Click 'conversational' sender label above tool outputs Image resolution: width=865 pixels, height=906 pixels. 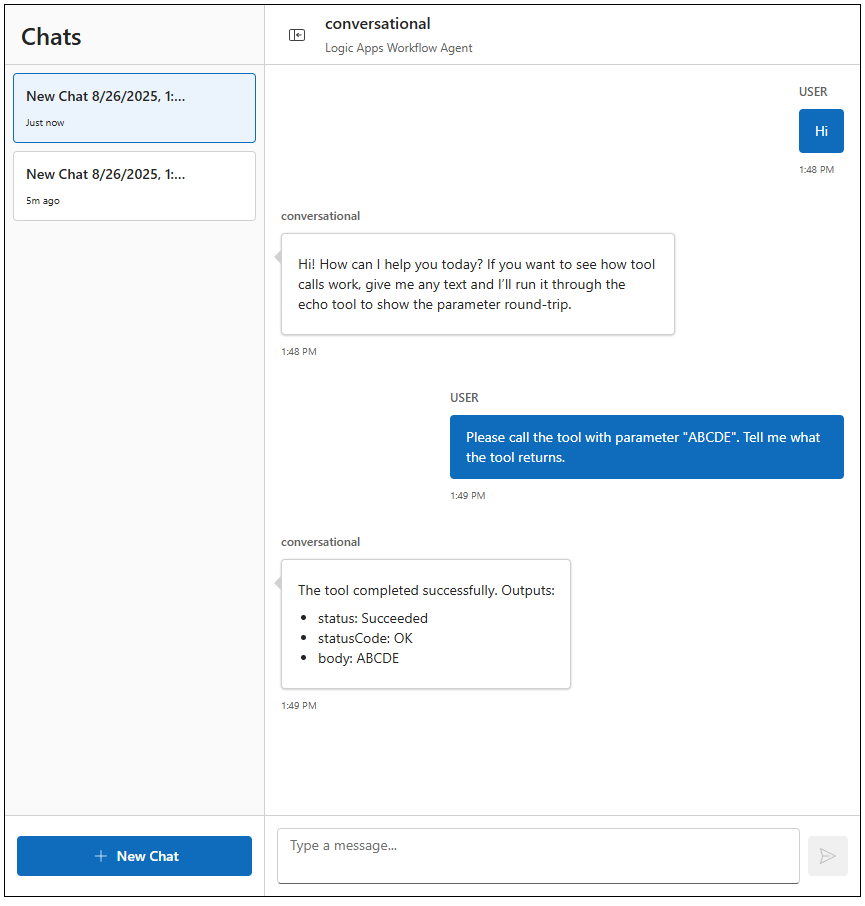pos(320,542)
